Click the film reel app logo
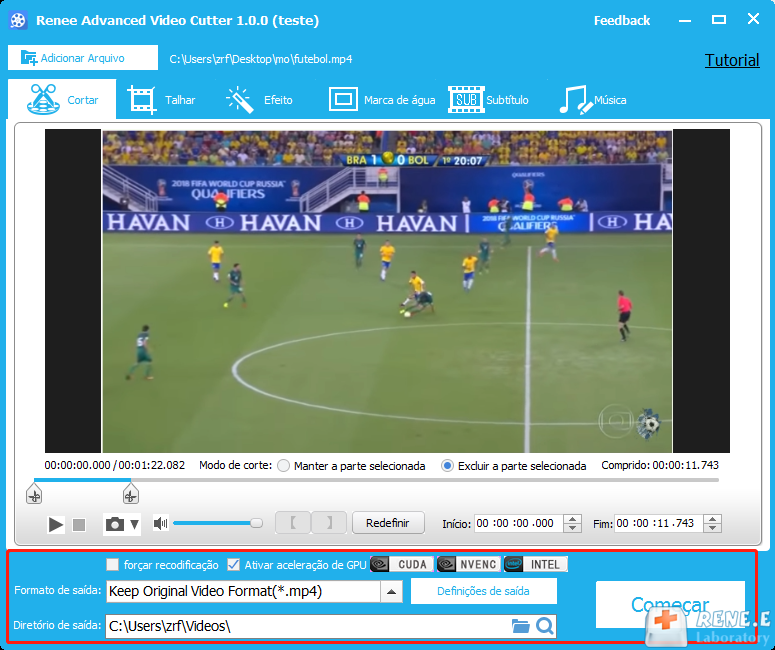The height and width of the screenshot is (650, 775). click(18, 20)
